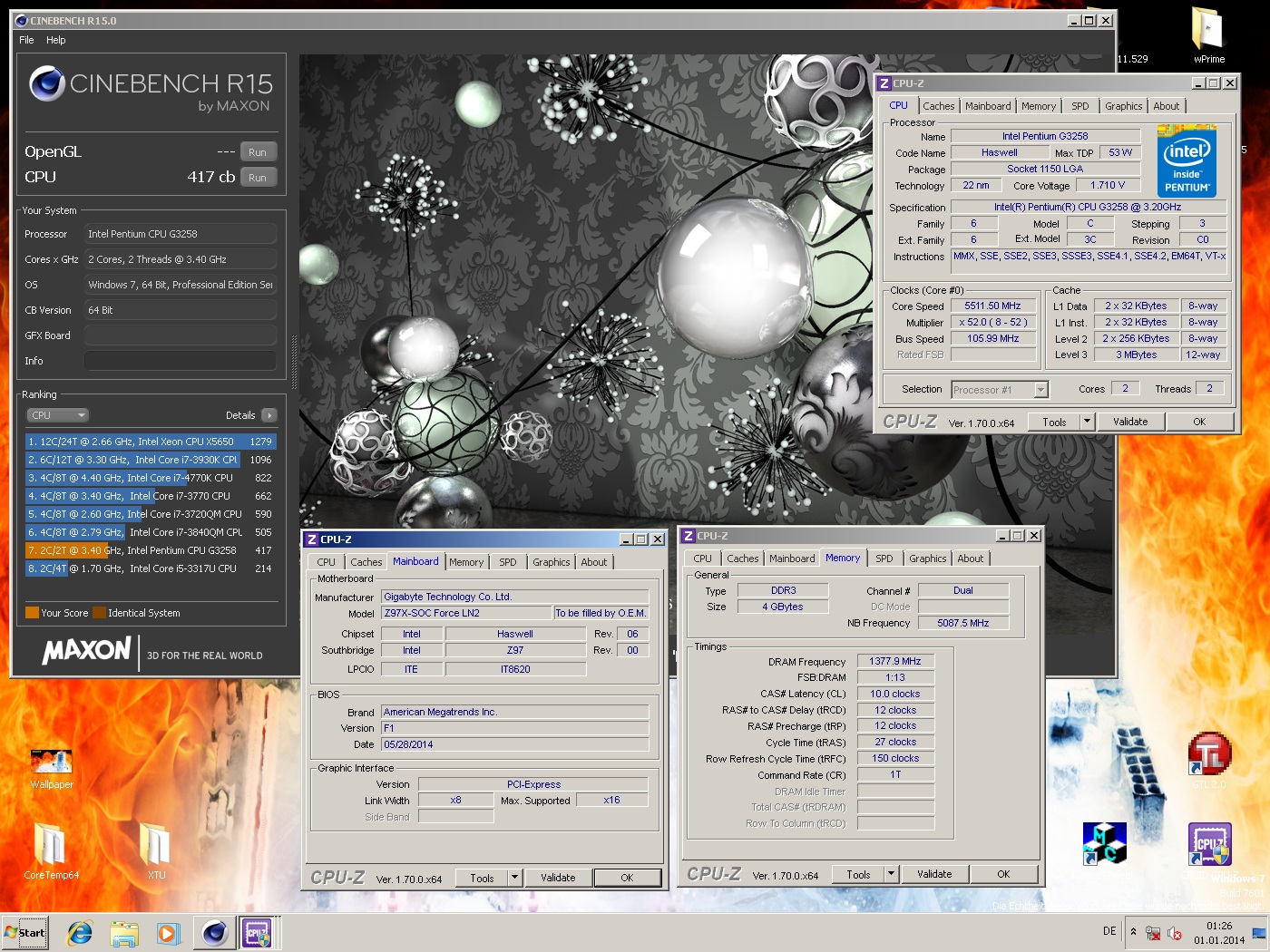Viewport: 1270px width, 952px height.
Task: Switch to Cinebench in the taskbar
Action: point(215,932)
